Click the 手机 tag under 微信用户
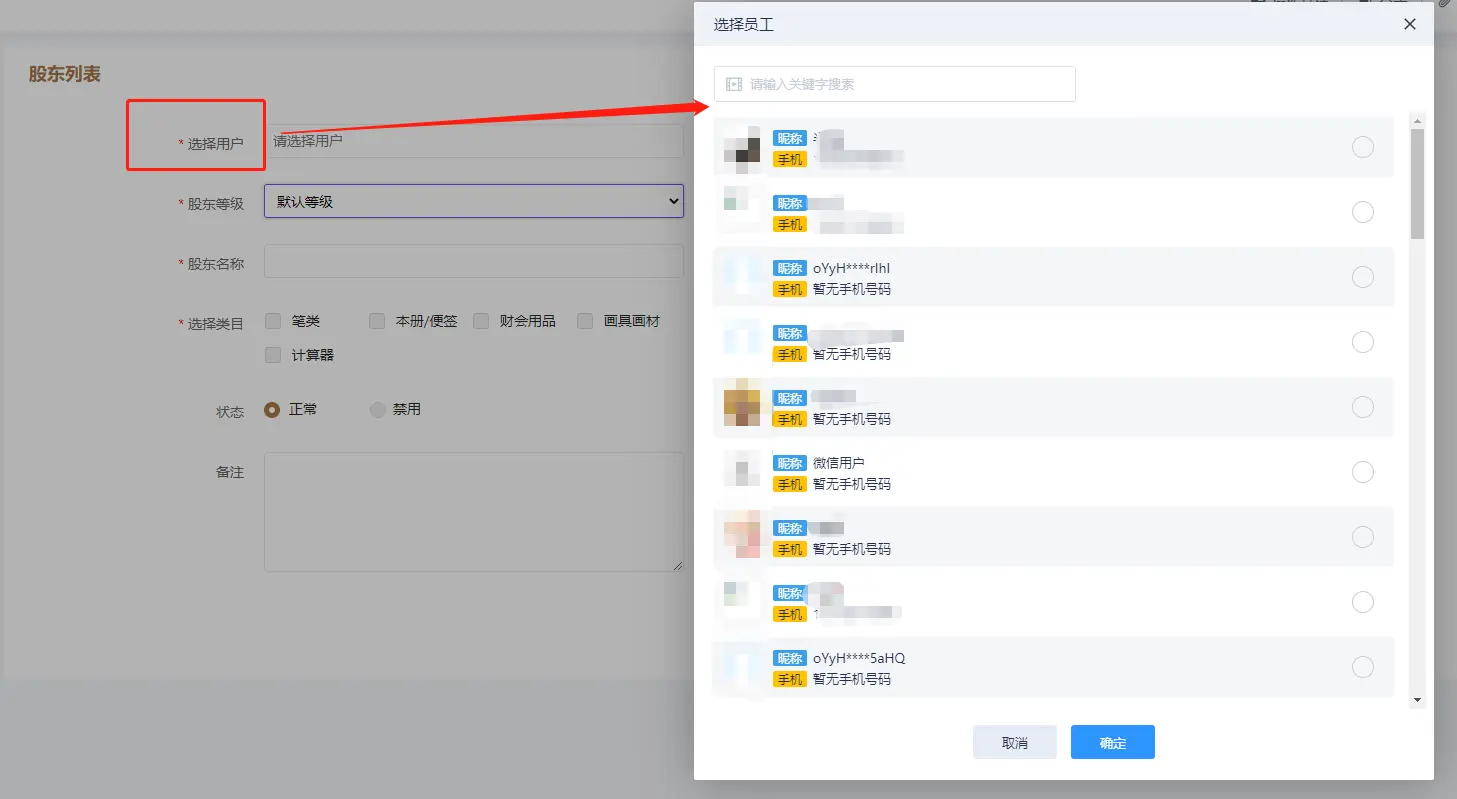Screen dimensions: 1457x799 [x=789, y=484]
